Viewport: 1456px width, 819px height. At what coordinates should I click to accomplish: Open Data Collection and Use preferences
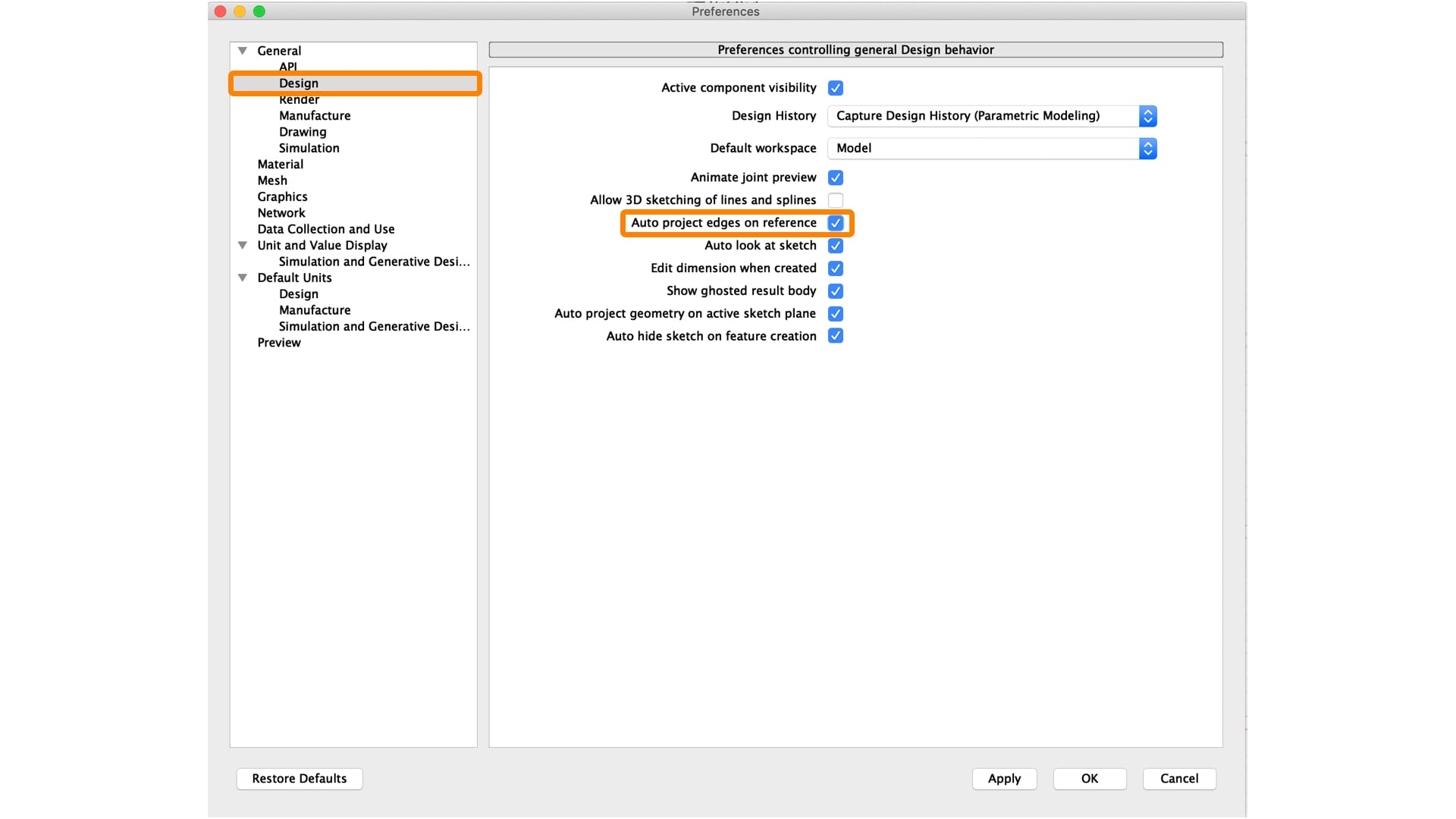(326, 229)
